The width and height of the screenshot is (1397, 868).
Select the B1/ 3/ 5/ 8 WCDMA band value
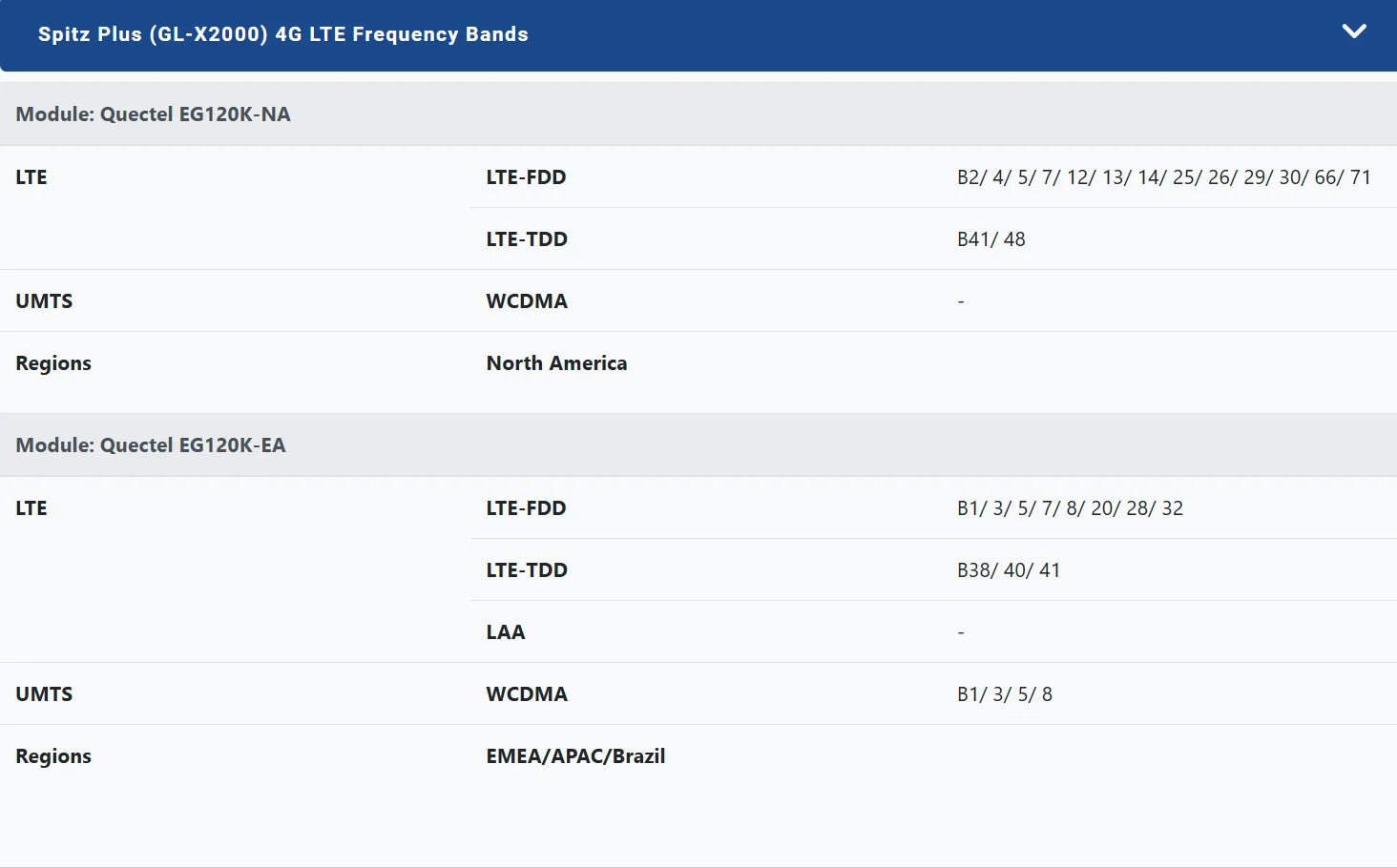[1004, 694]
